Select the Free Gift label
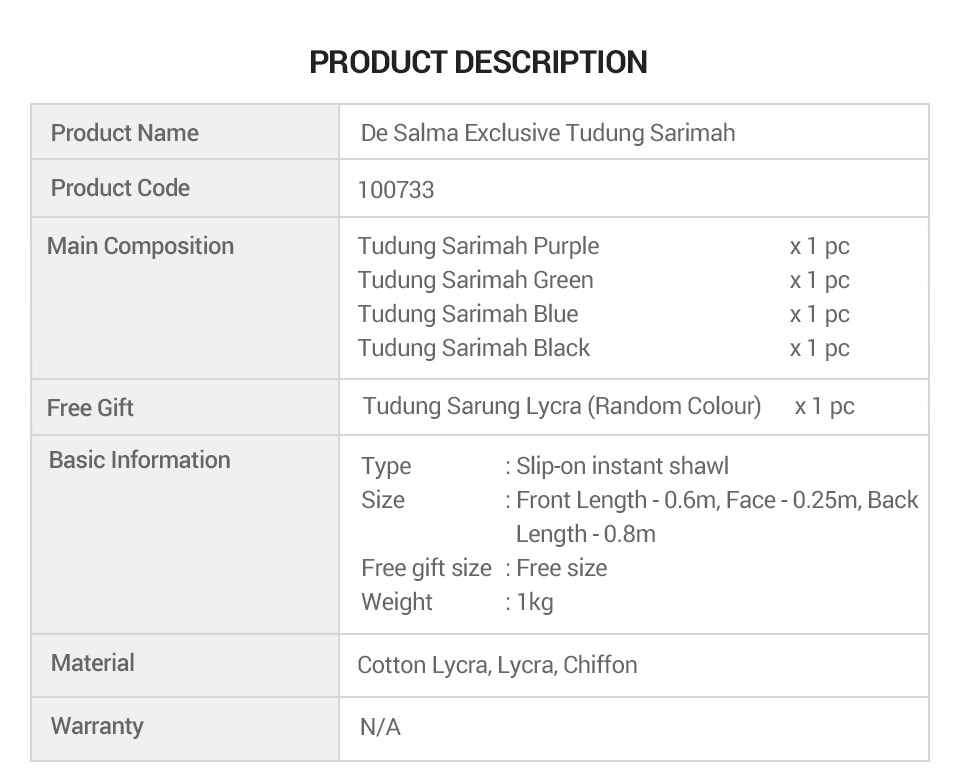 (x=90, y=408)
